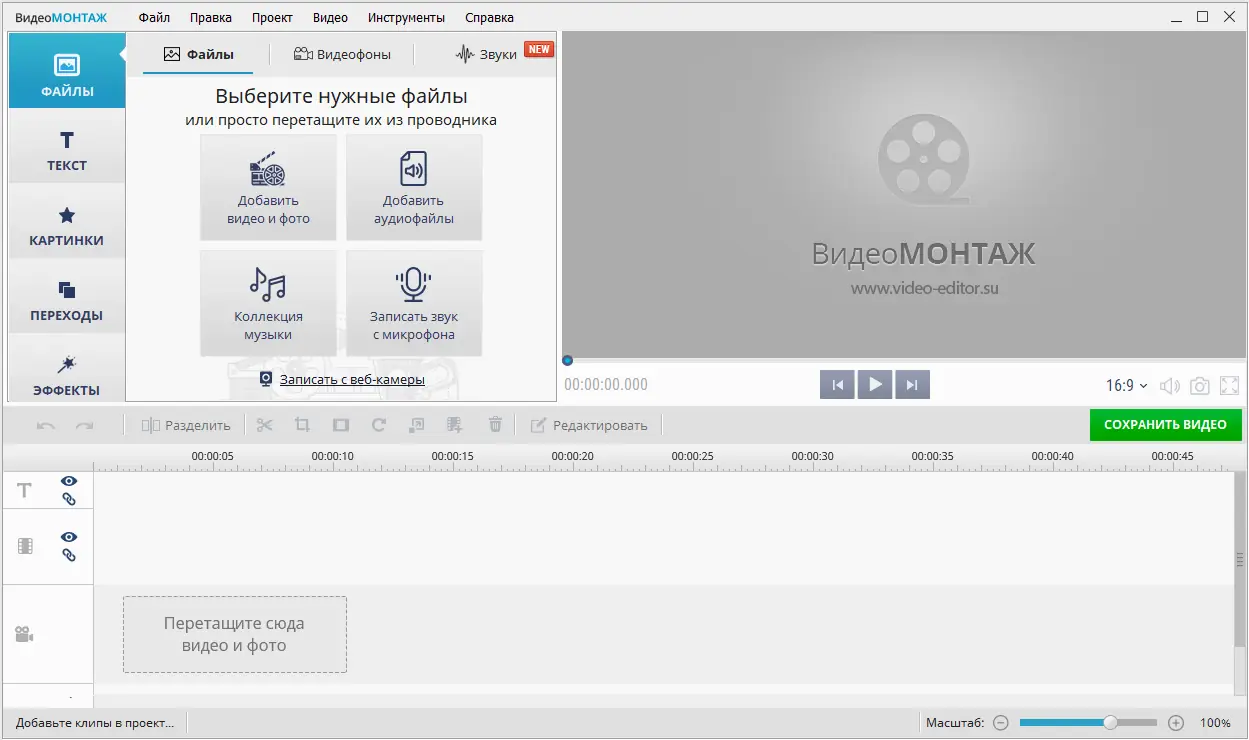Open the ЭФФЕКТЫ sidebar section
1249x740 pixels.
67,371
